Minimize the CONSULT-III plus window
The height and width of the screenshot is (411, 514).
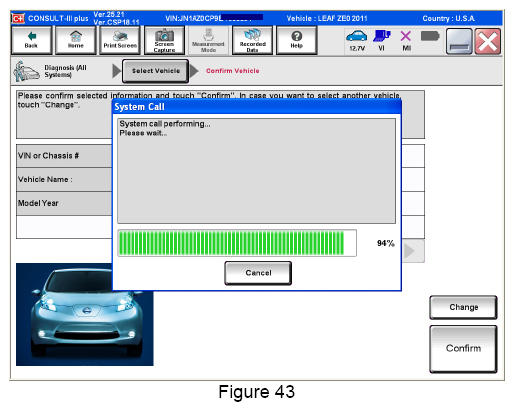pyautogui.click(x=459, y=41)
